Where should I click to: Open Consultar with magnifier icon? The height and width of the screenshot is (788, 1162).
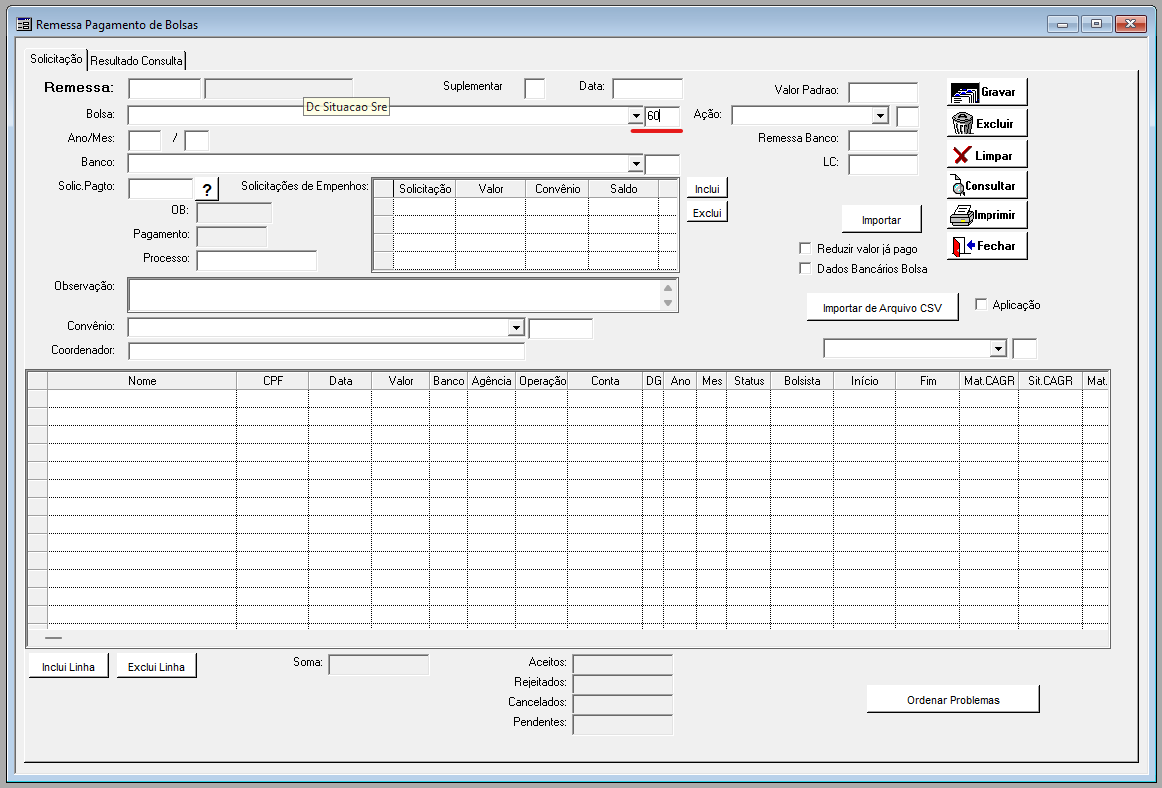pyautogui.click(x=987, y=186)
